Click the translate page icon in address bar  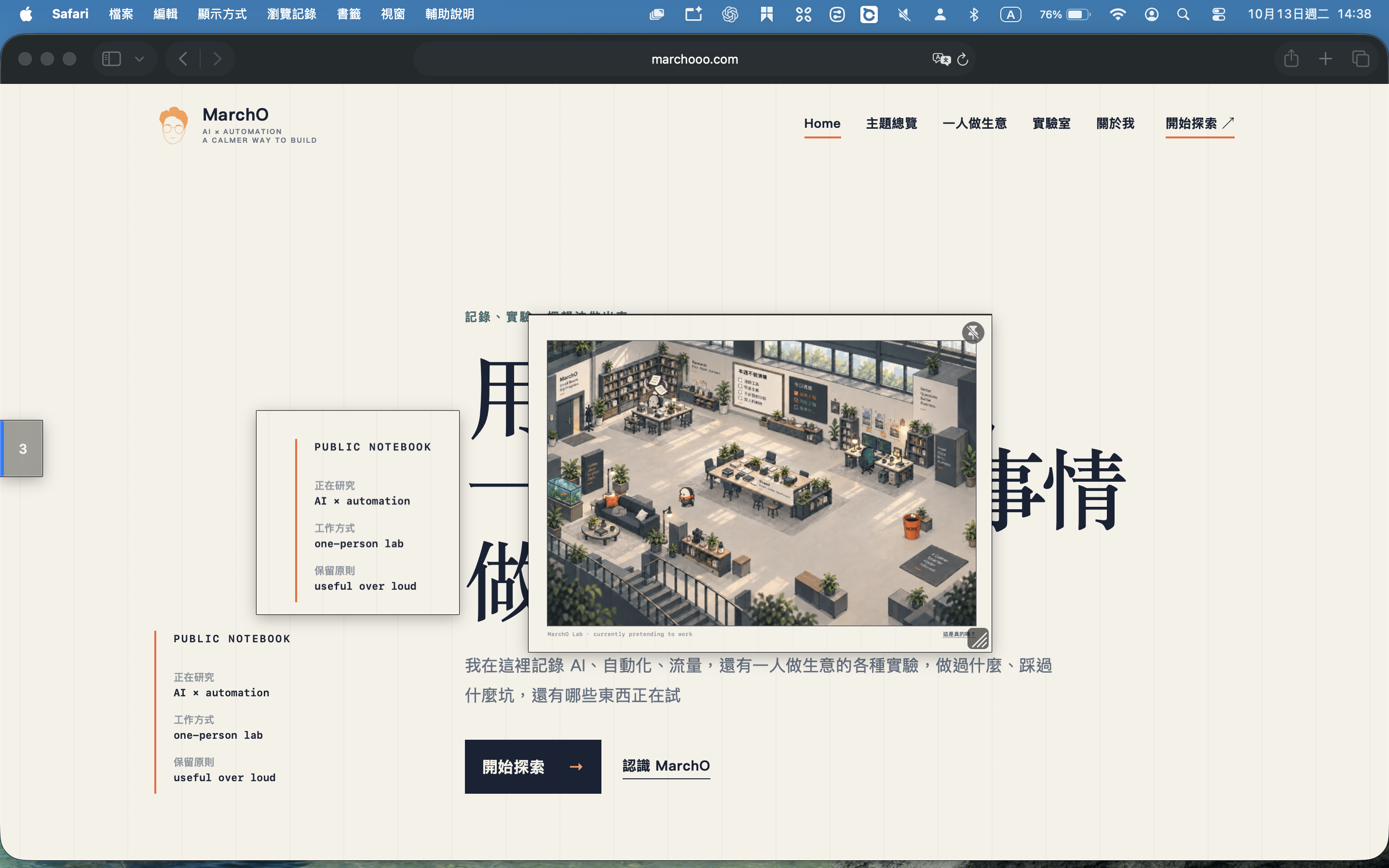[941, 59]
